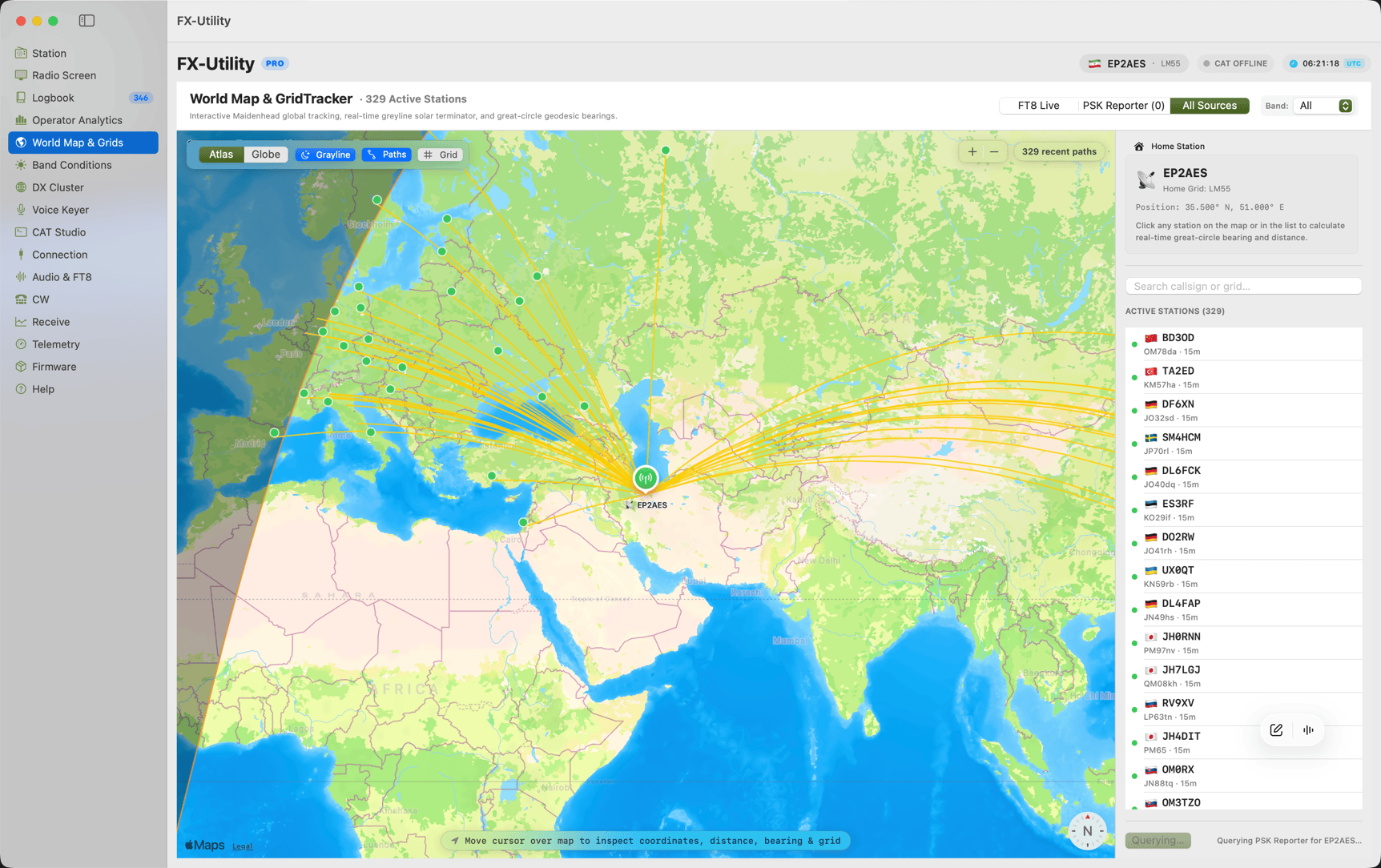Click the Voice Keyer microphone icon
1381x868 pixels.
tap(21, 210)
